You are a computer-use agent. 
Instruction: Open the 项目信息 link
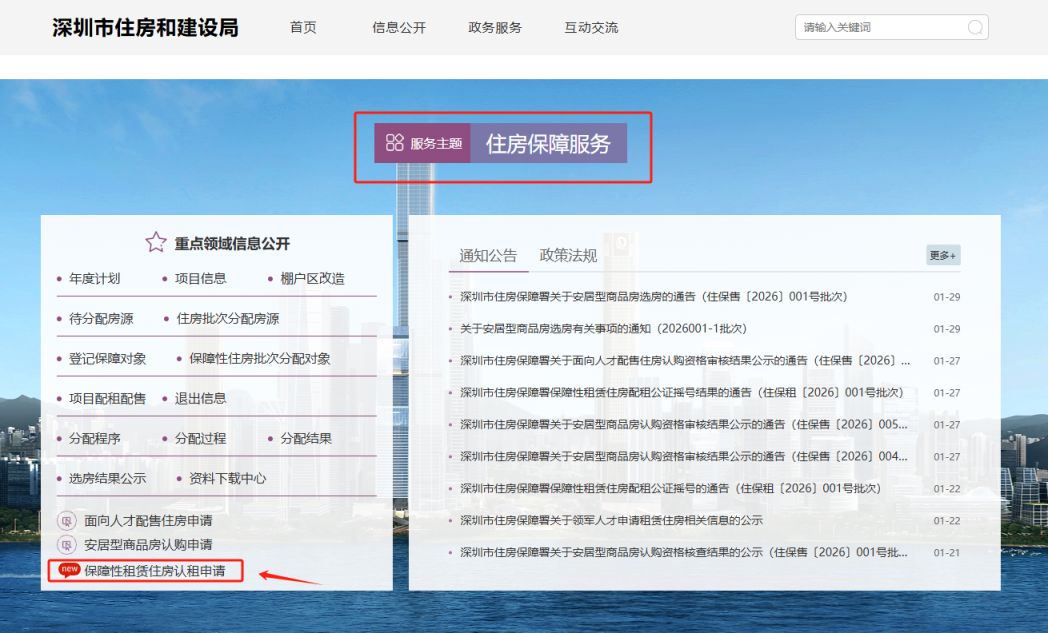pos(201,279)
